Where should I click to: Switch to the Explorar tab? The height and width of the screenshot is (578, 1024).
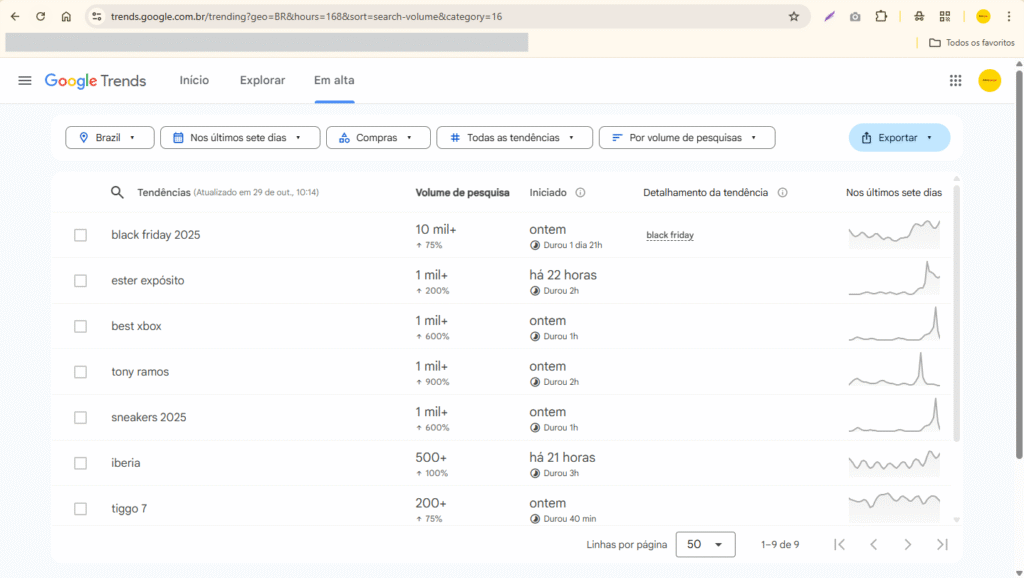point(262,80)
